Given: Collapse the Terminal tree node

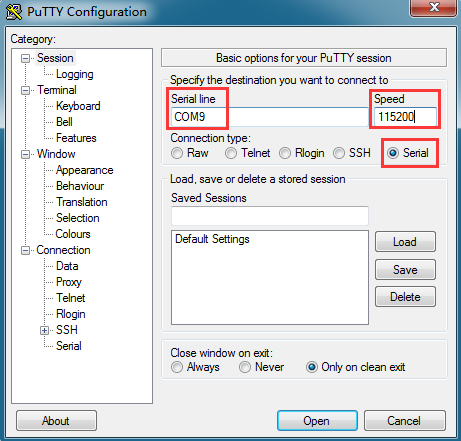Looking at the screenshot, I should tap(25, 90).
